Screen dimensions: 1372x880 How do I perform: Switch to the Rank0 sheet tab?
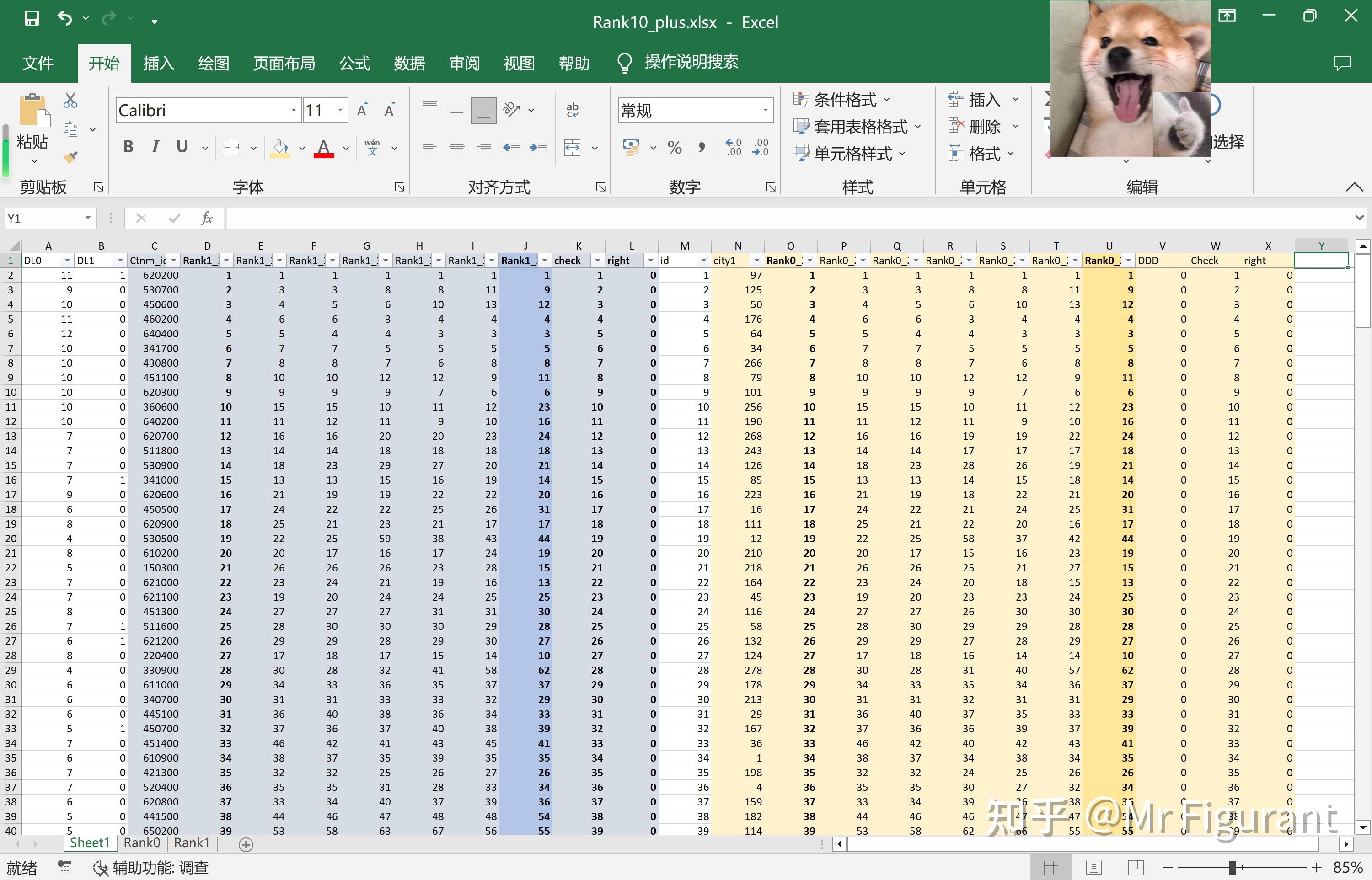point(142,843)
